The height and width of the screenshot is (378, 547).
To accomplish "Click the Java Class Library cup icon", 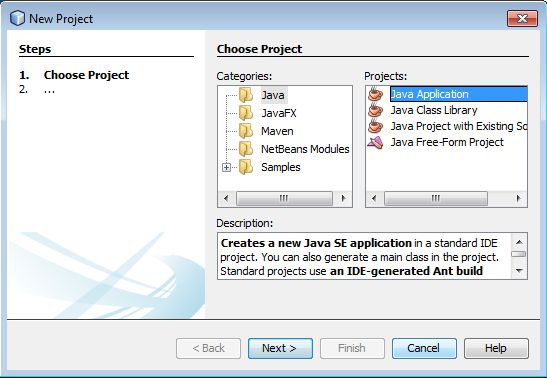I will coord(375,110).
